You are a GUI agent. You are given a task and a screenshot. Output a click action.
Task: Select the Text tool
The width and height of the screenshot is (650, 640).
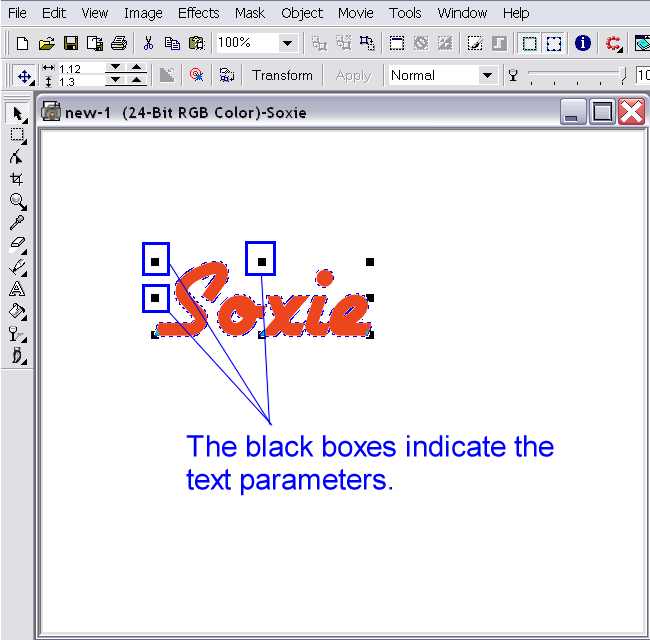point(17,289)
